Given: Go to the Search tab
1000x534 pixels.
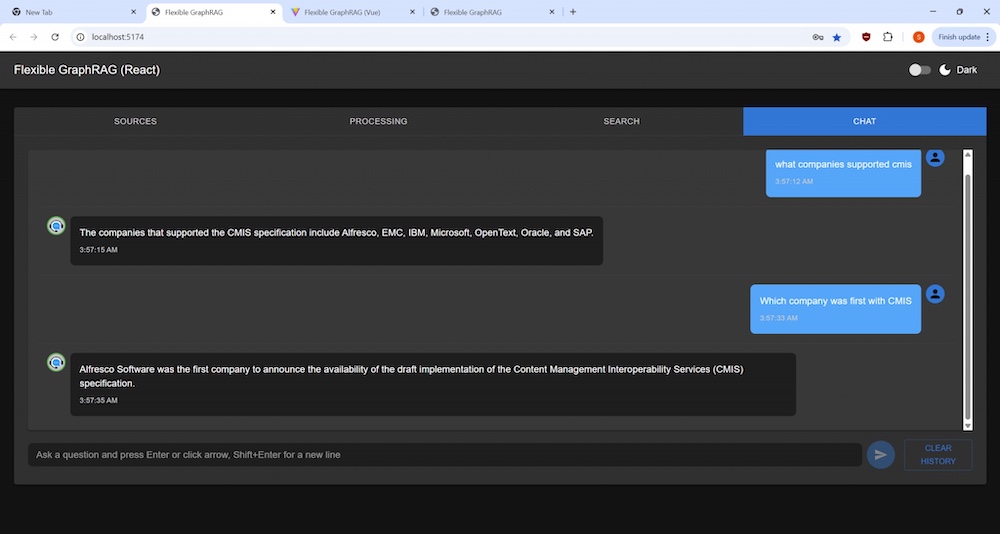Looking at the screenshot, I should (621, 121).
